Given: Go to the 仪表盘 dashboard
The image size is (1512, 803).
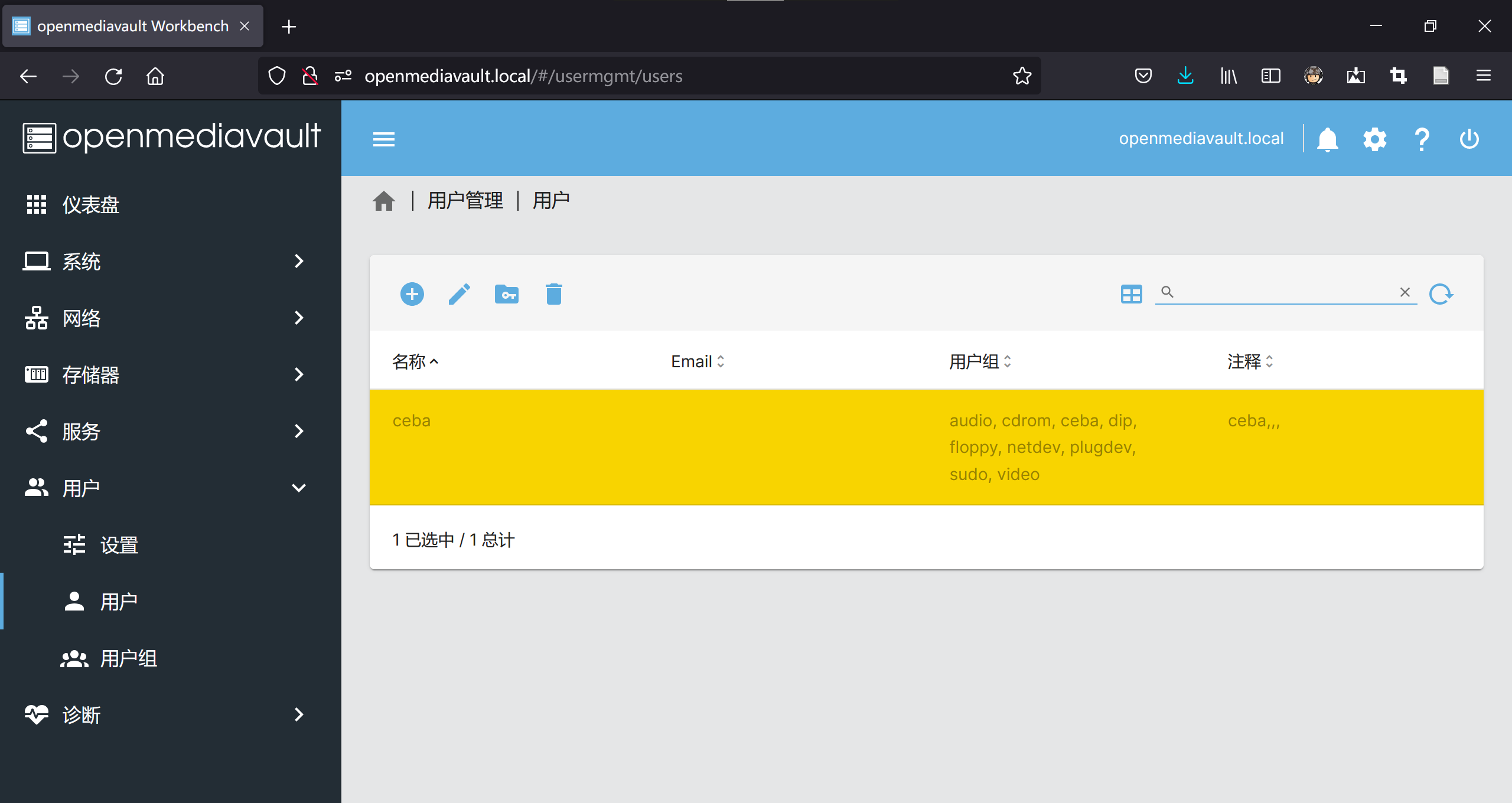Looking at the screenshot, I should tap(90, 204).
